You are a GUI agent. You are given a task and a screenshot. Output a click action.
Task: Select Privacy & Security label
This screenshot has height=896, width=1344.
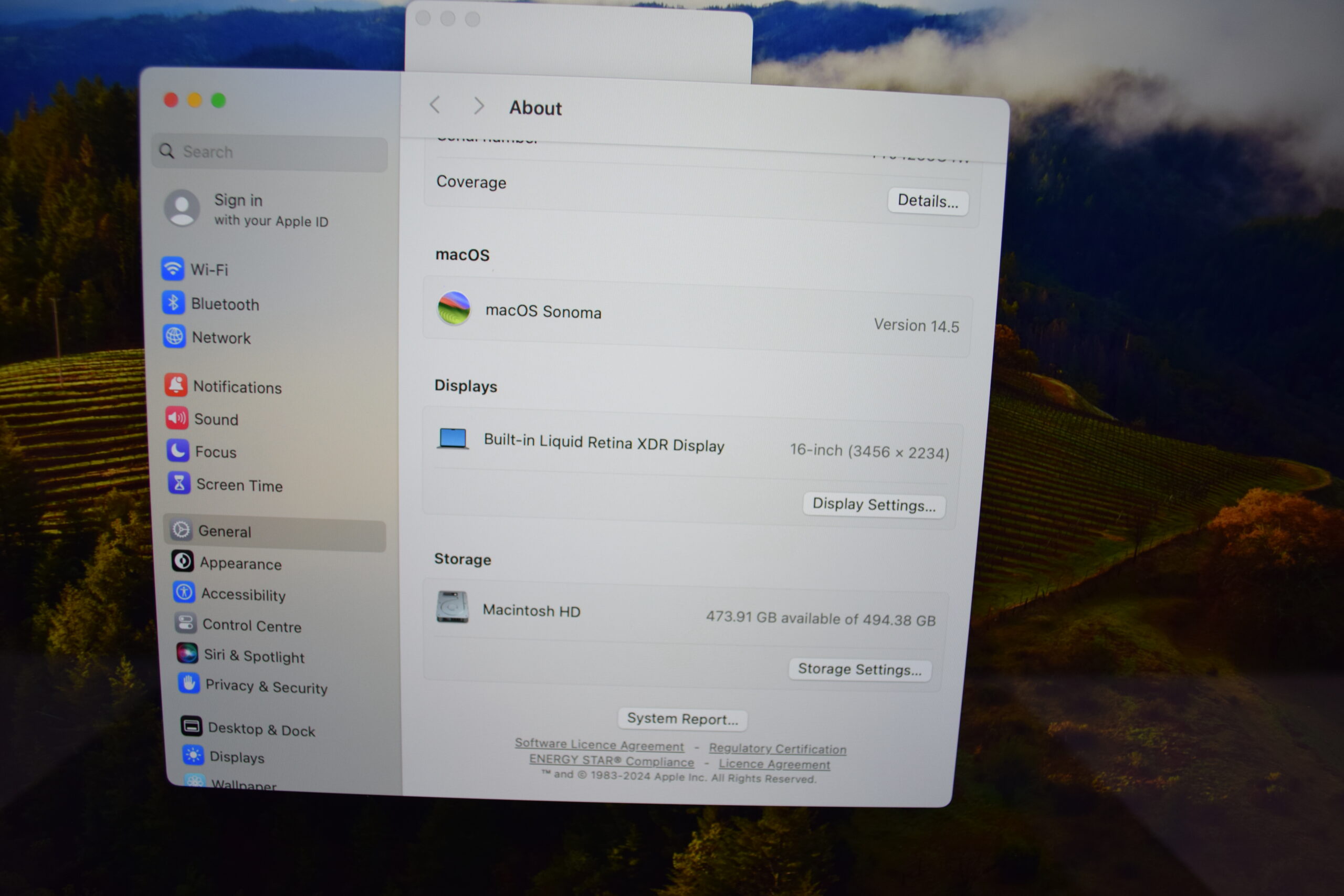click(x=267, y=686)
